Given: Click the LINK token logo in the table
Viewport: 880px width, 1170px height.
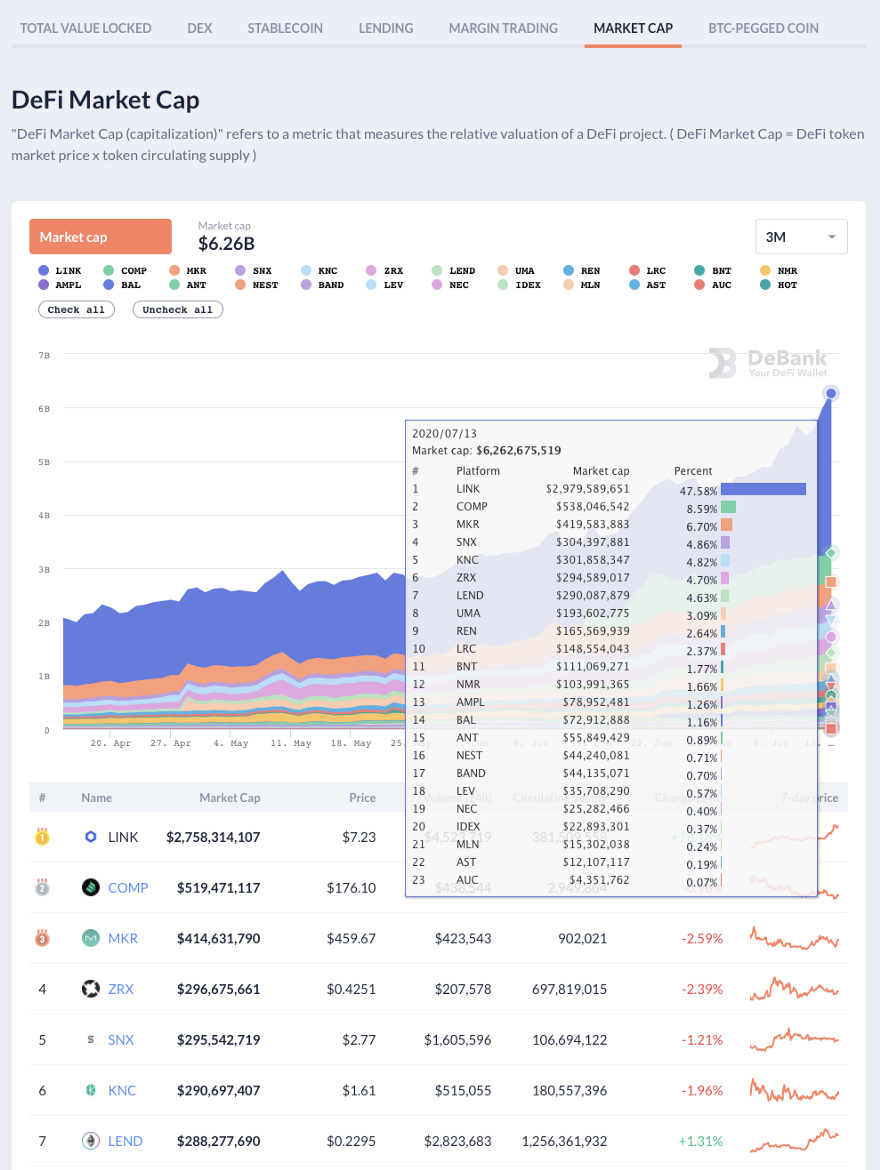Looking at the screenshot, I should point(90,837).
